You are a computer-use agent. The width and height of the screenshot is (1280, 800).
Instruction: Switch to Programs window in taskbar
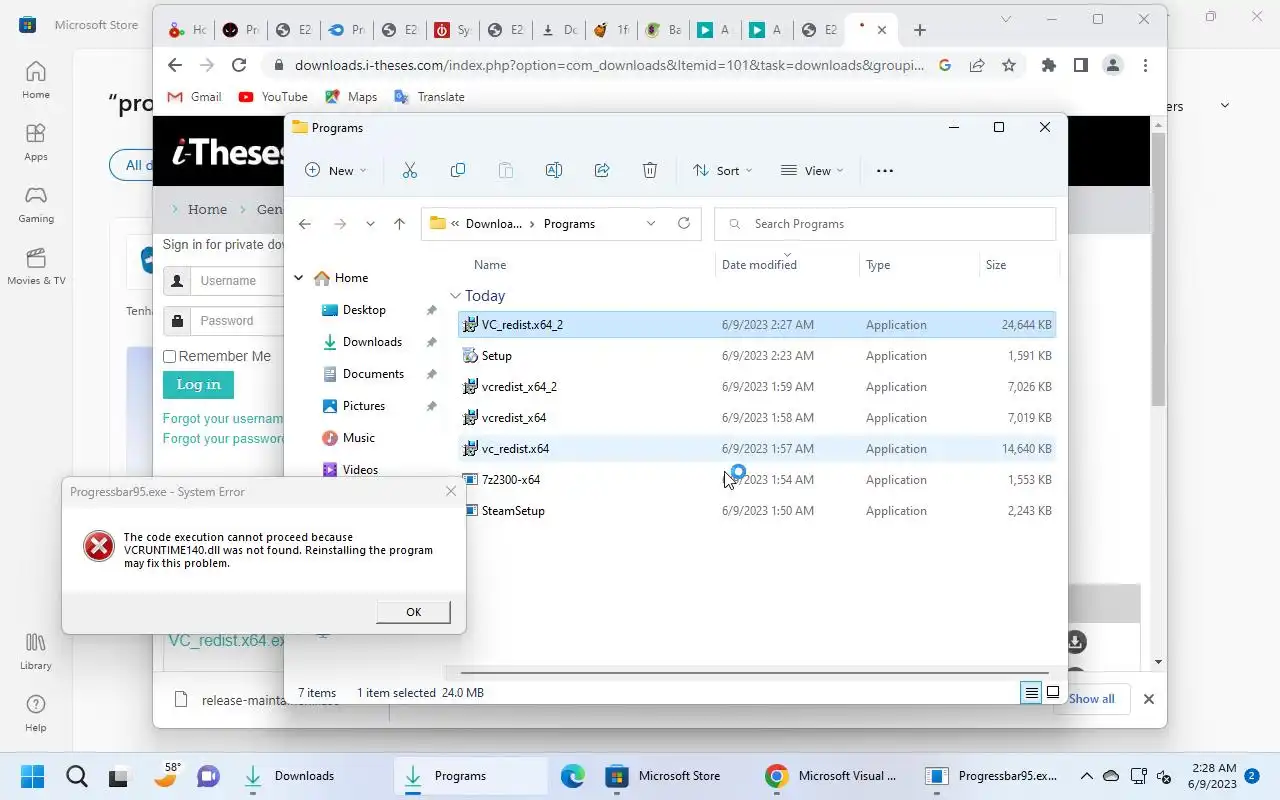click(x=471, y=776)
